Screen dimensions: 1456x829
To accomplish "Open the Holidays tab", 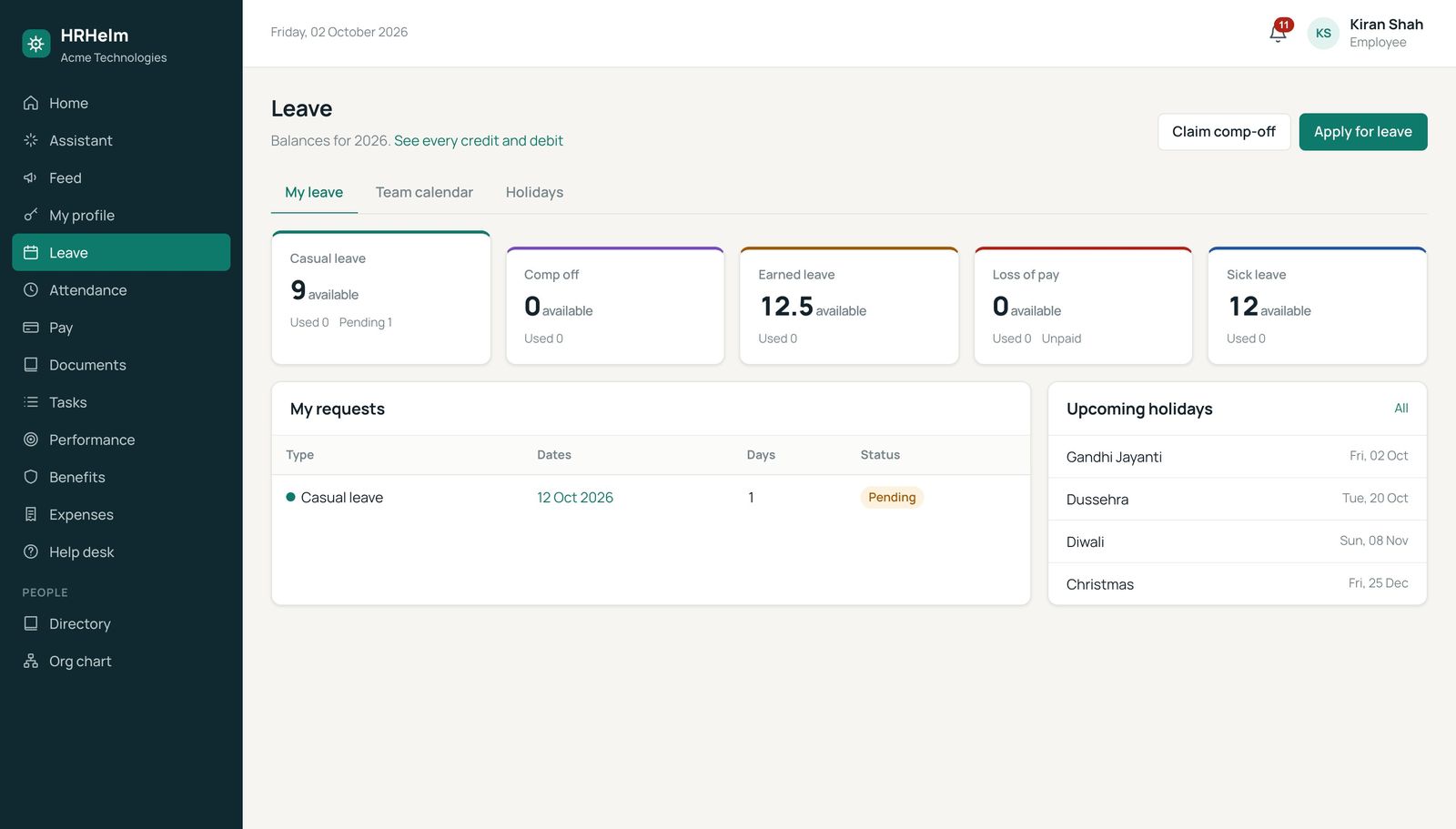I will click(x=534, y=192).
